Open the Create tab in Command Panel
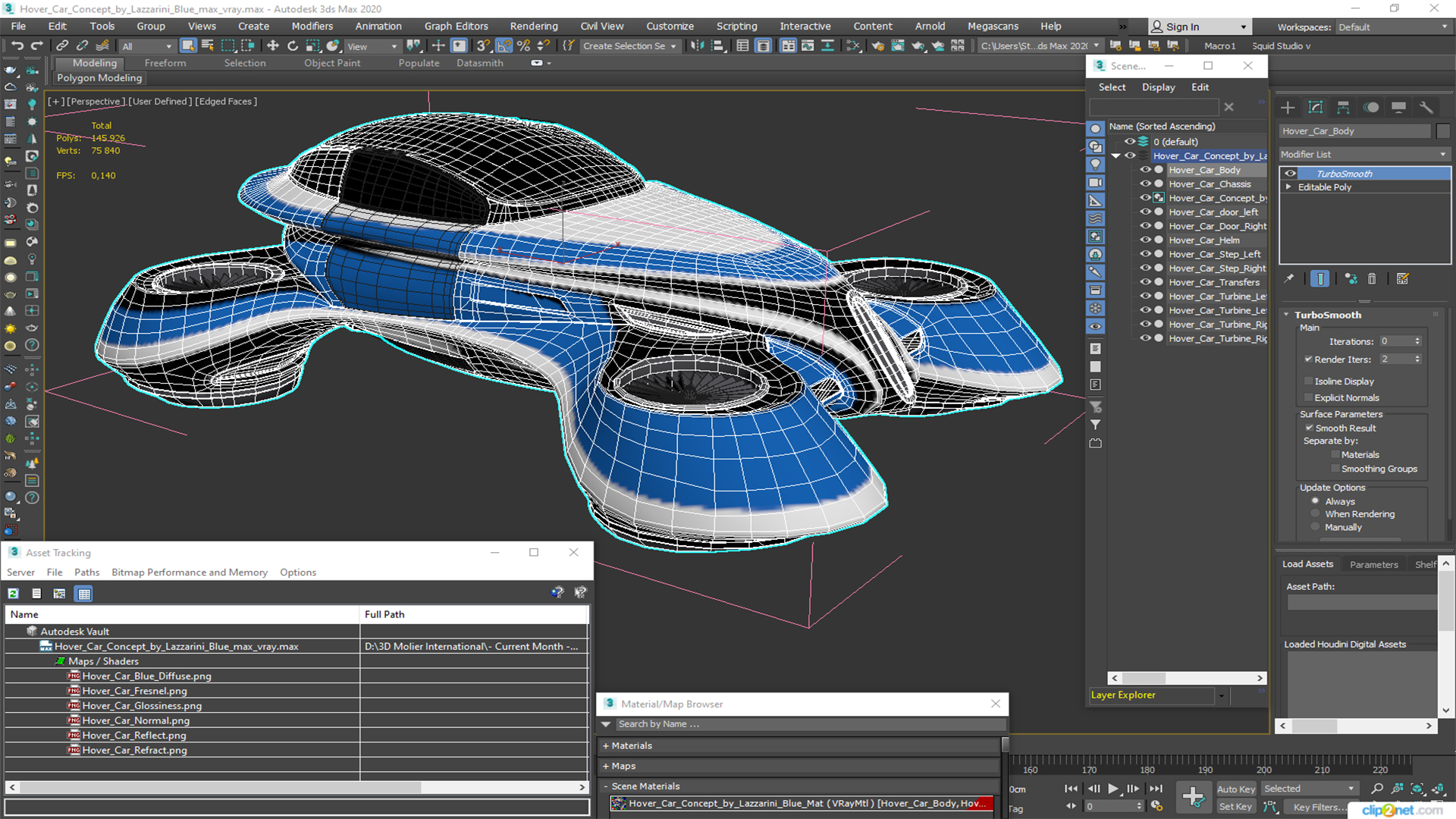 pyautogui.click(x=1288, y=108)
